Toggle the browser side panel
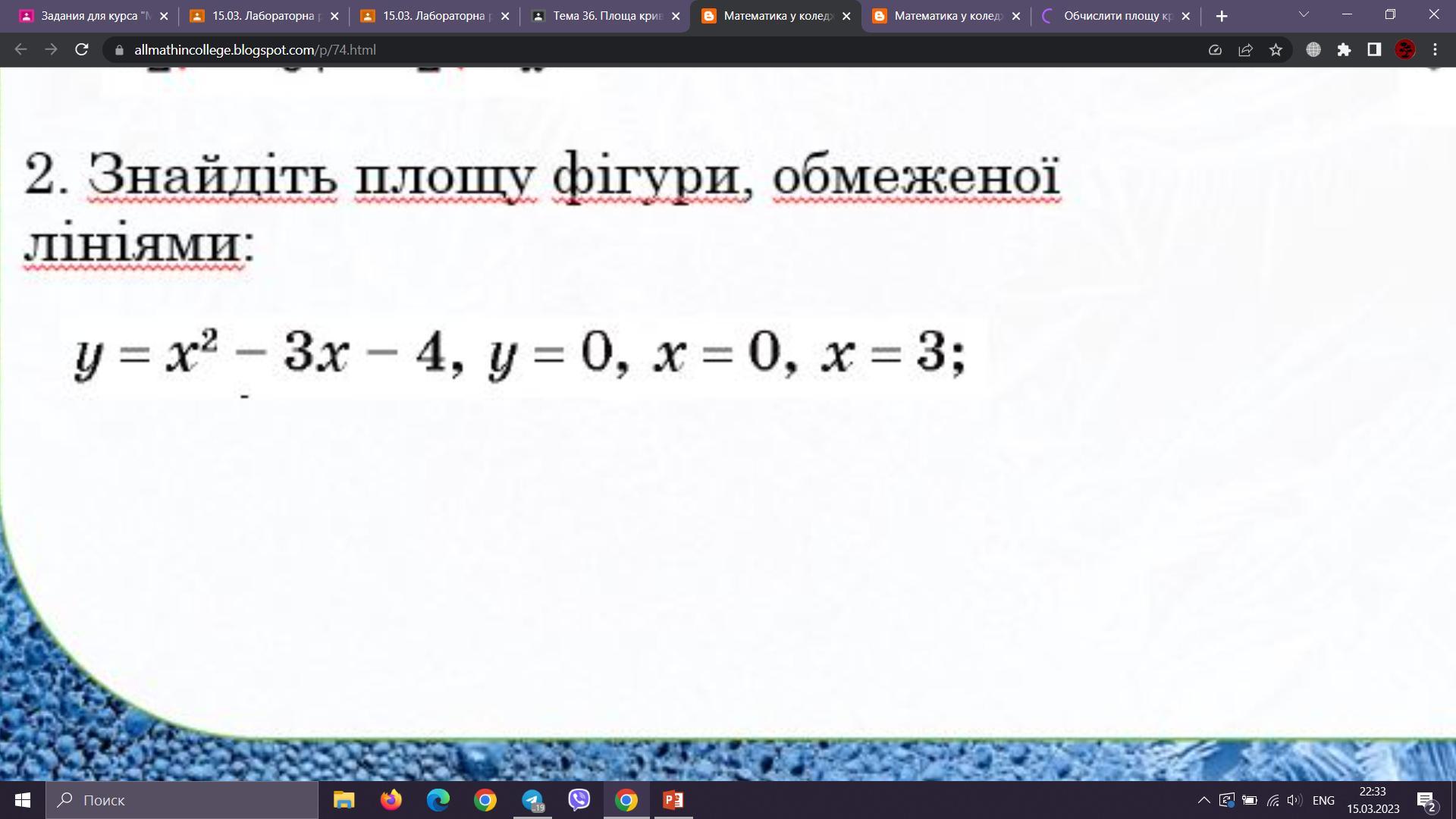The width and height of the screenshot is (1456, 819). pyautogui.click(x=1374, y=50)
